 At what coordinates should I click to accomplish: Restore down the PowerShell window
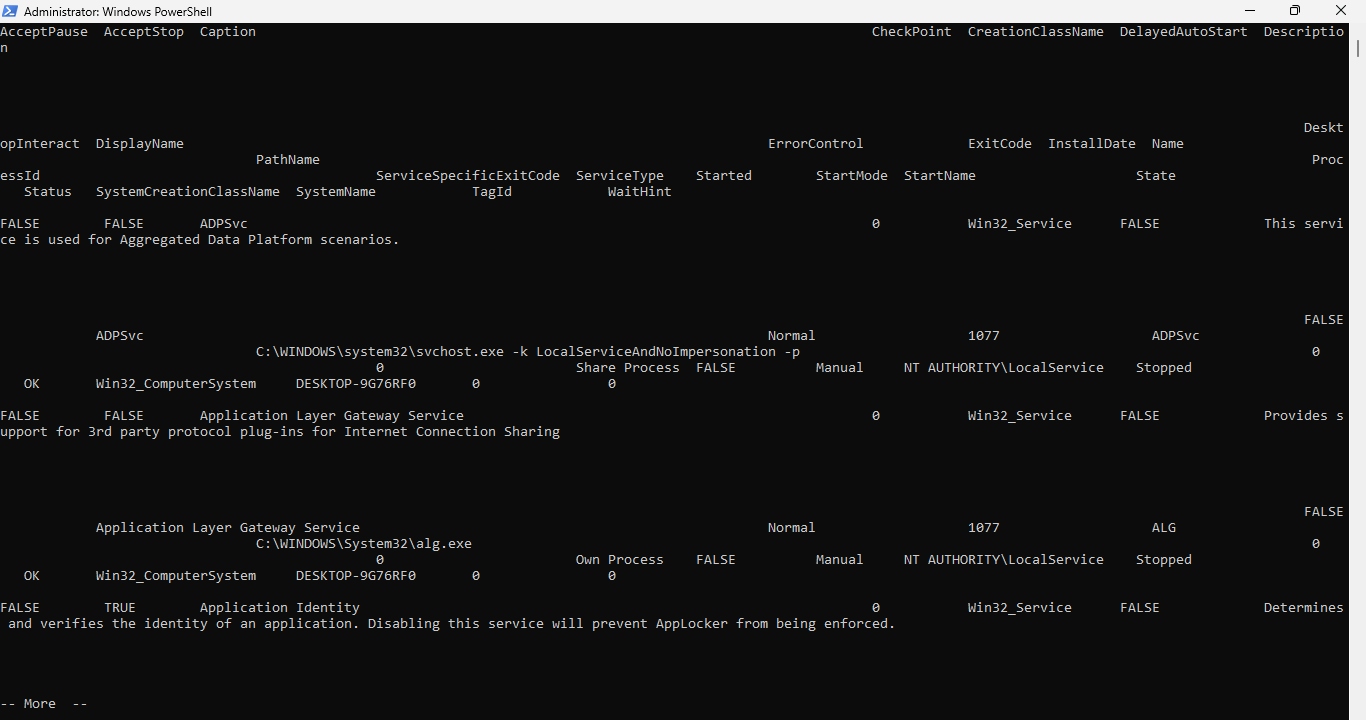point(1294,11)
